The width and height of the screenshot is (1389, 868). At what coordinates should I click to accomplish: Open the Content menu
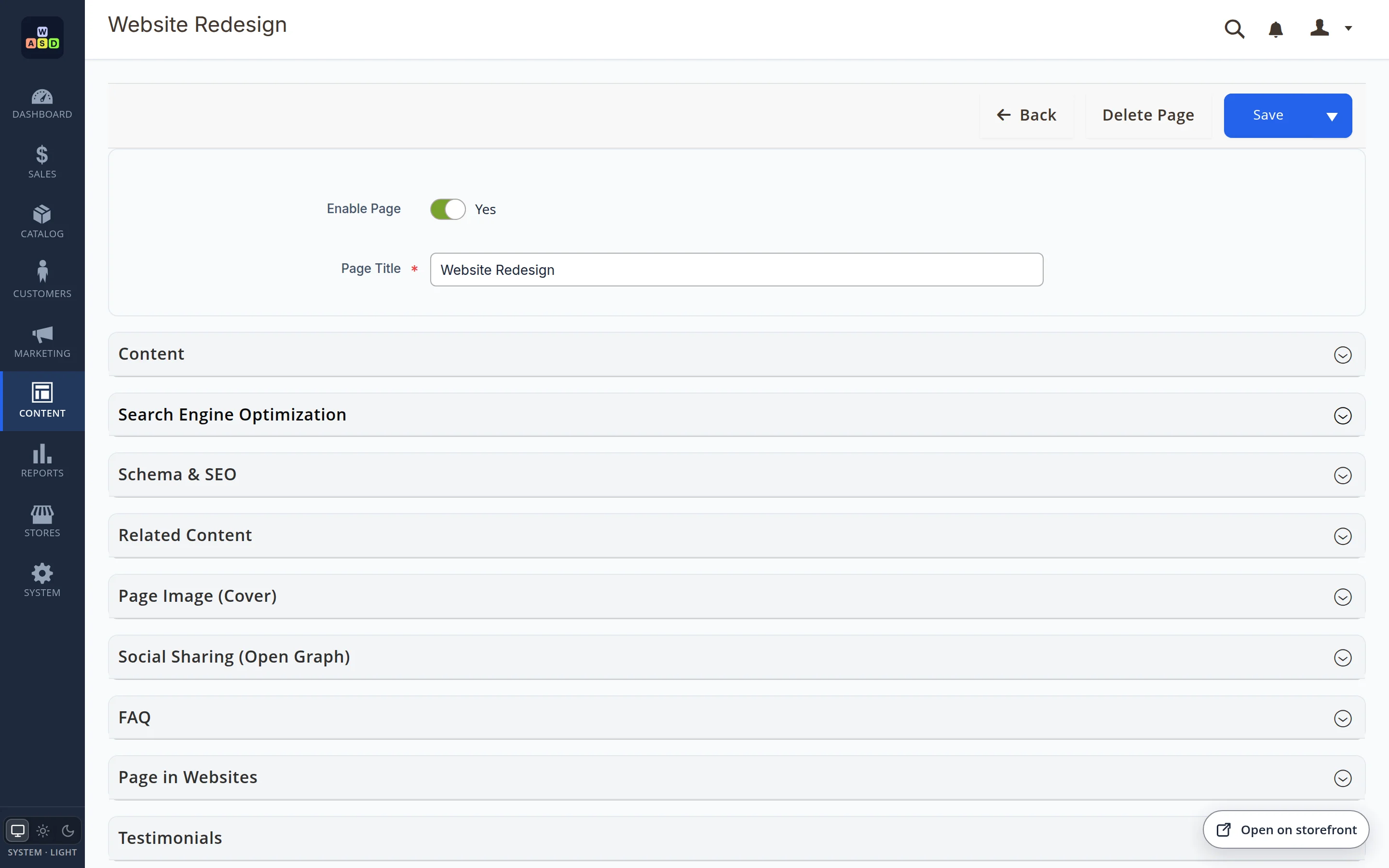pyautogui.click(x=42, y=401)
